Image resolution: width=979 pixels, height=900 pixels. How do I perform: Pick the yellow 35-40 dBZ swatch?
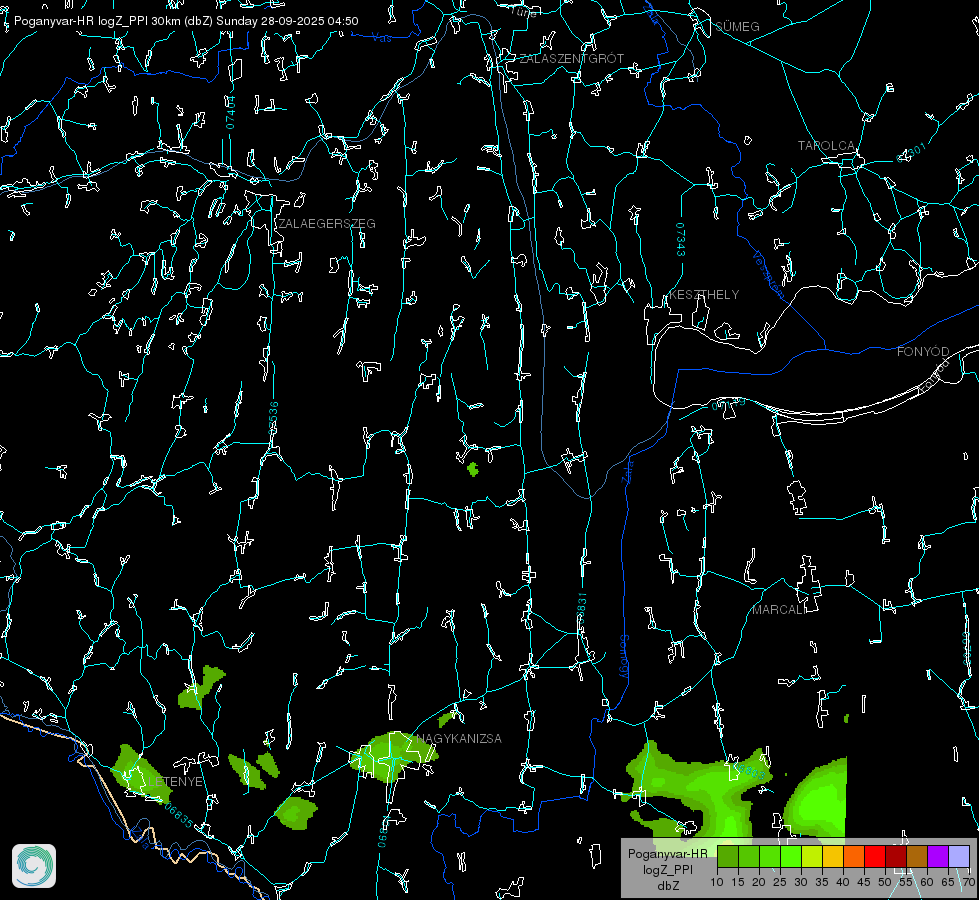(833, 856)
